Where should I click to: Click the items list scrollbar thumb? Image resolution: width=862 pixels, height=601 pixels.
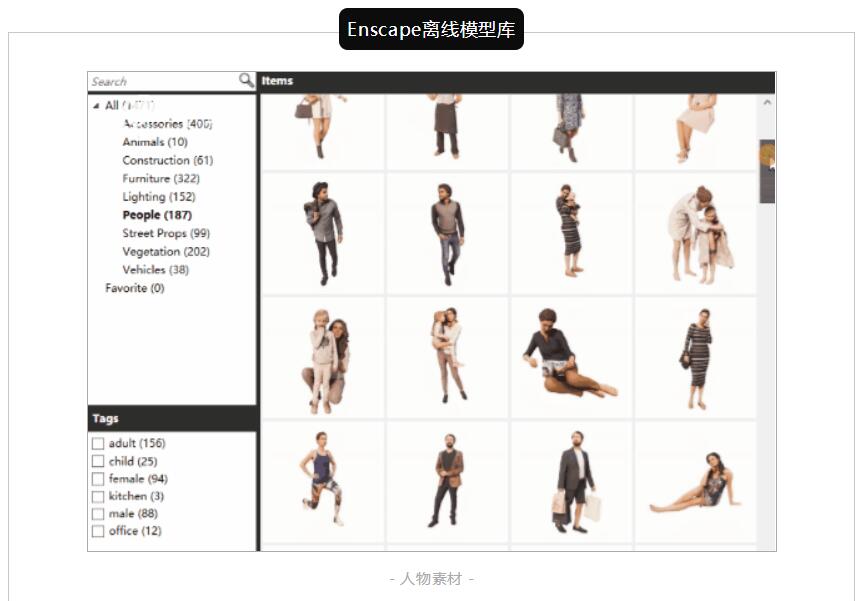click(767, 172)
